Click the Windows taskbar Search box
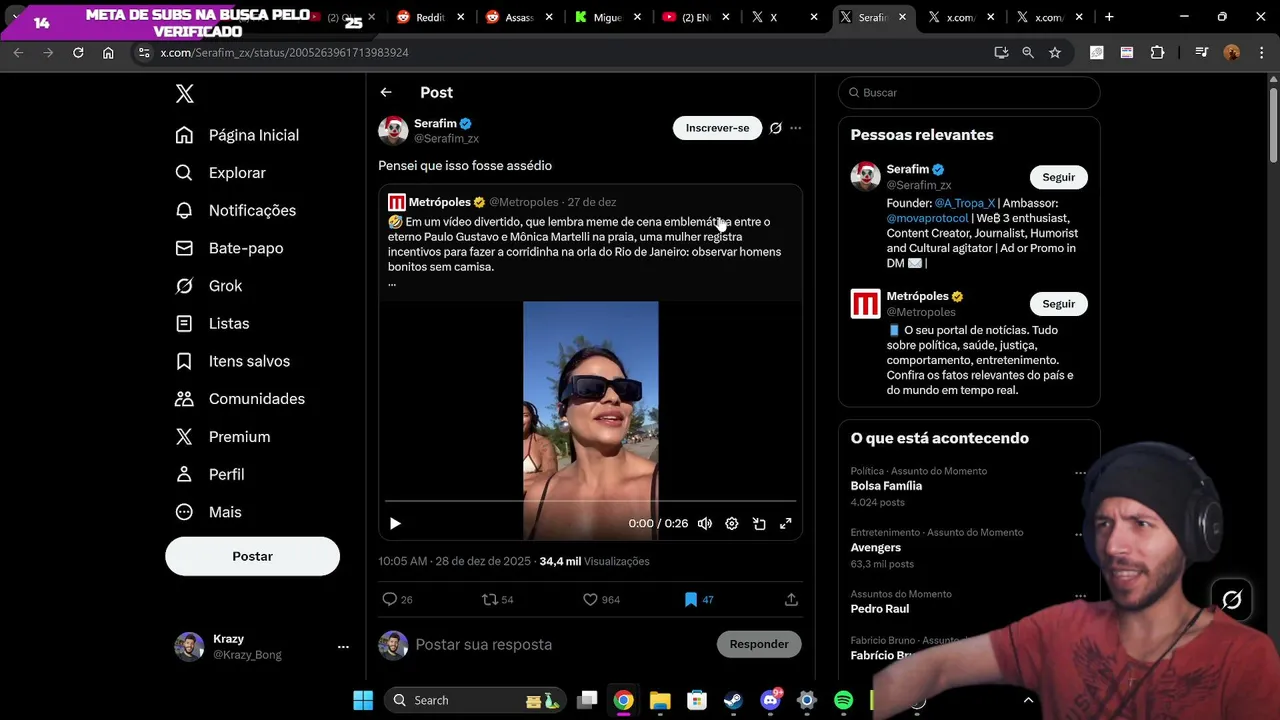Viewport: 1280px width, 720px height. coord(474,700)
